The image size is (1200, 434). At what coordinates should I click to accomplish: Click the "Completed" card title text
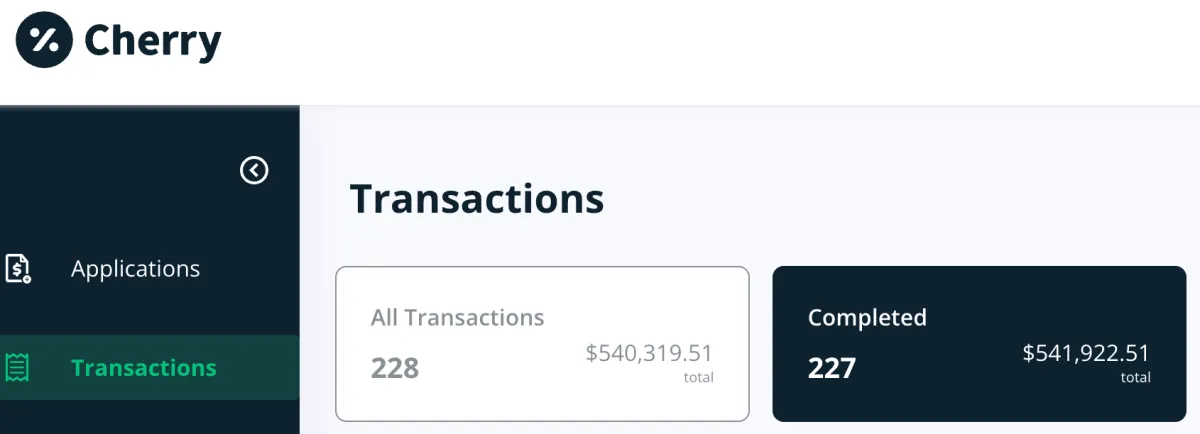867,318
